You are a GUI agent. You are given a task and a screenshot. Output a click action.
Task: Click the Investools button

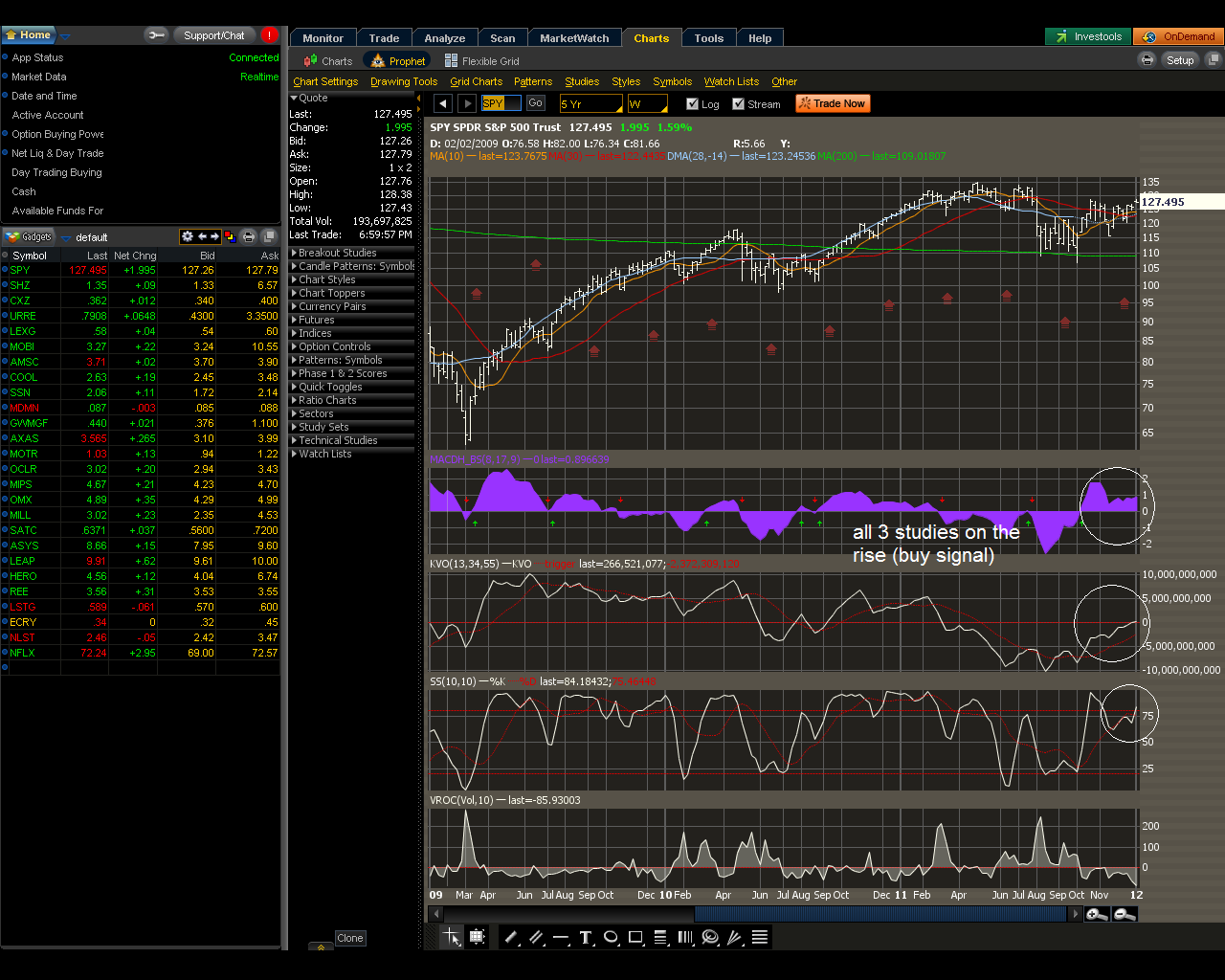coord(1088,36)
